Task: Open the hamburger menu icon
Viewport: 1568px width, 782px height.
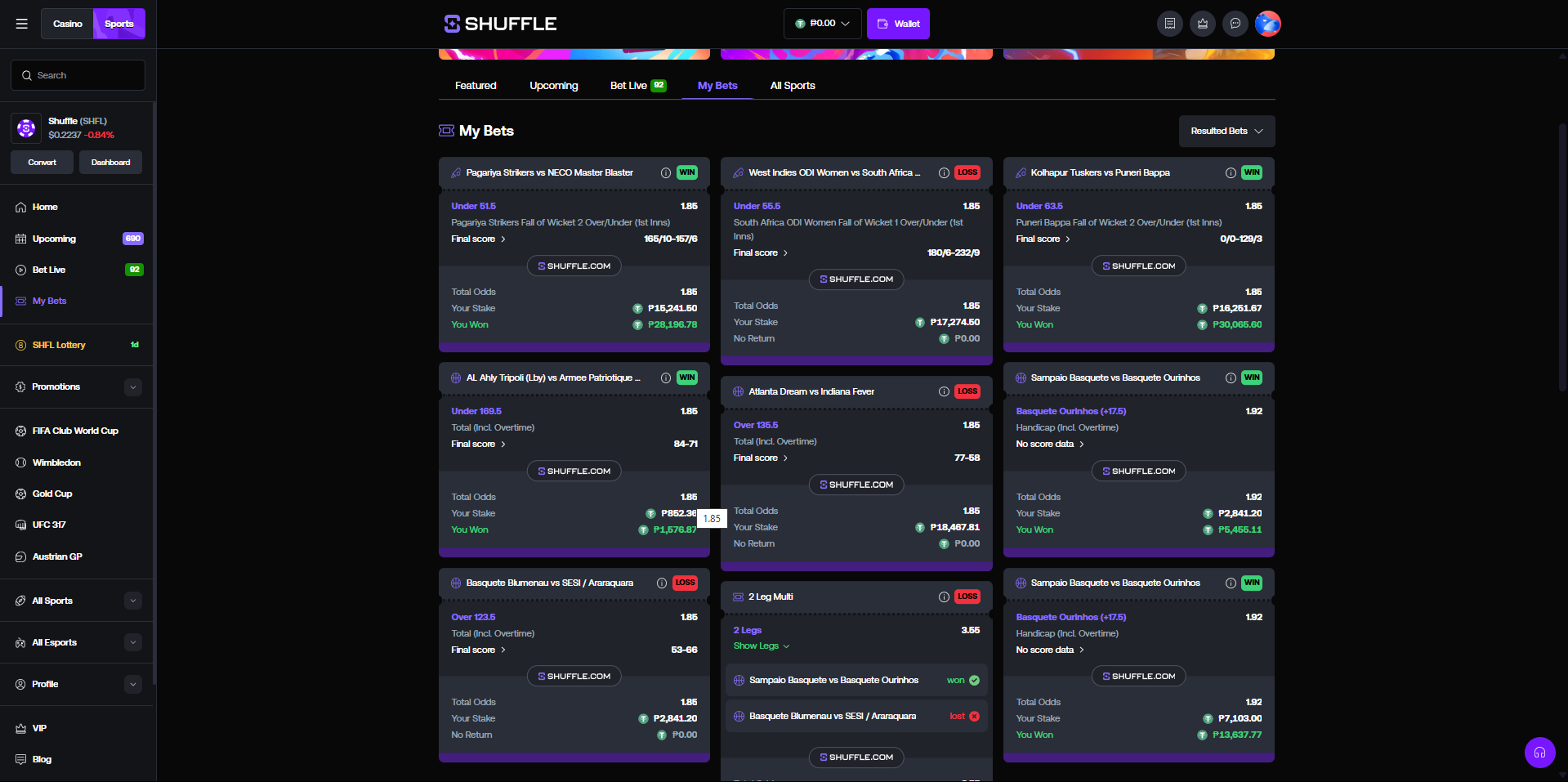Action: pos(22,24)
